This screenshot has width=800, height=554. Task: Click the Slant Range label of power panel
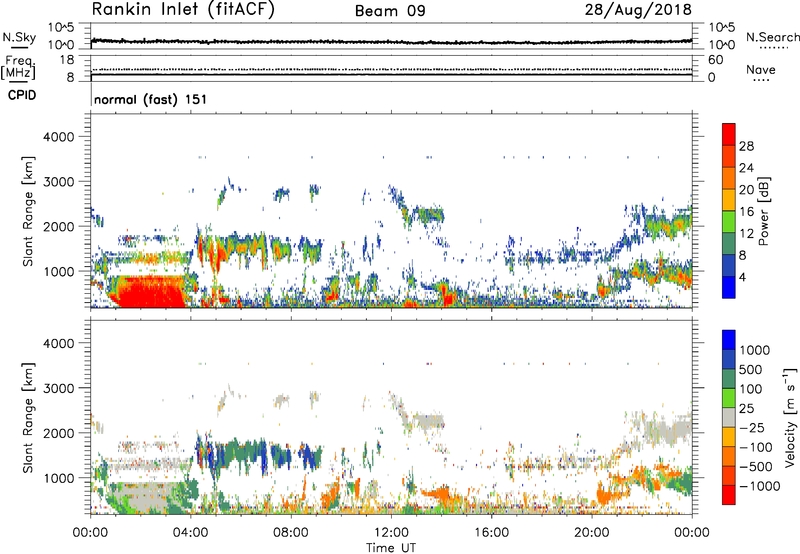point(28,211)
